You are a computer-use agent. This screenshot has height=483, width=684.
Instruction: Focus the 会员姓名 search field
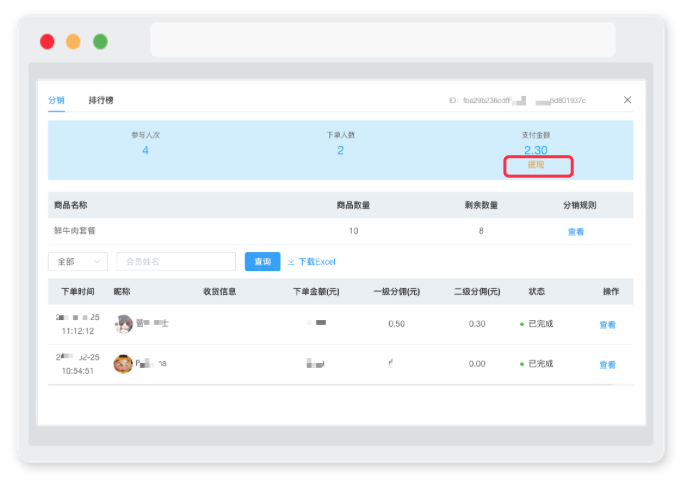pos(176,261)
